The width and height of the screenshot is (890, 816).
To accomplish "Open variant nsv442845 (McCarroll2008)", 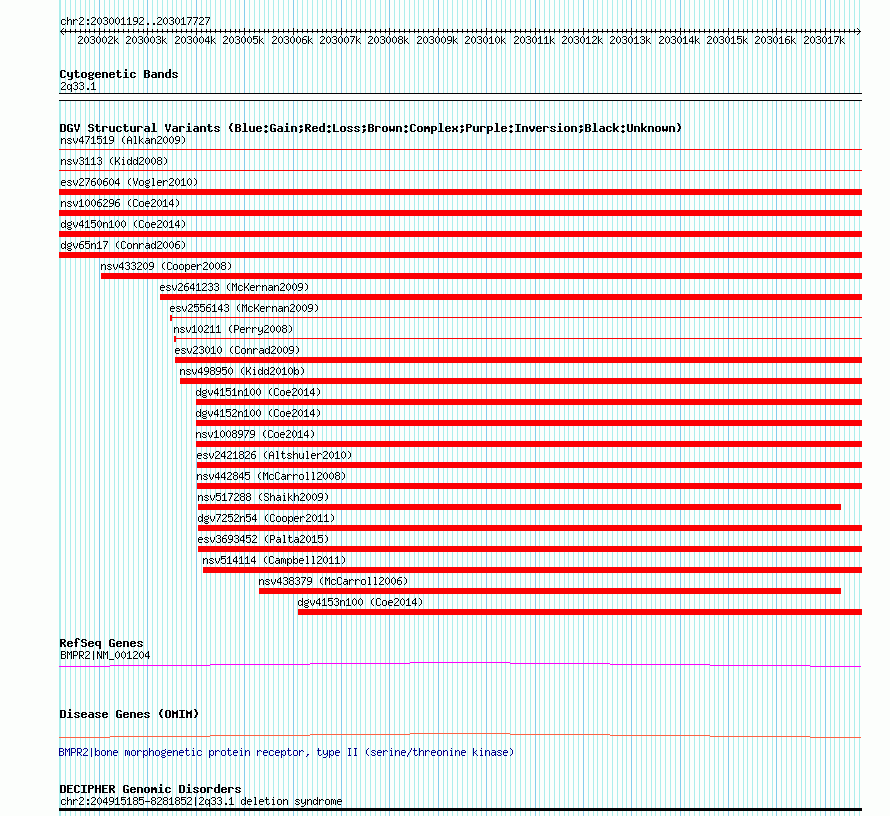I will (x=271, y=476).
